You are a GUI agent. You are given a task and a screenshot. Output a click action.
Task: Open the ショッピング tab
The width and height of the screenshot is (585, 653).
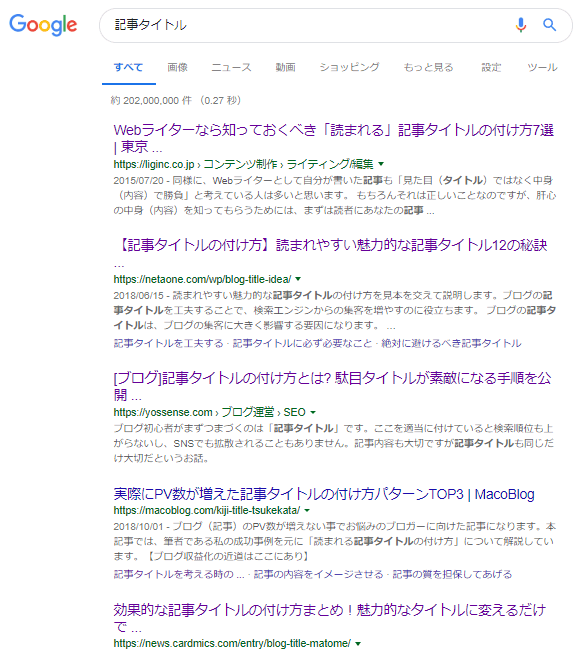349,67
